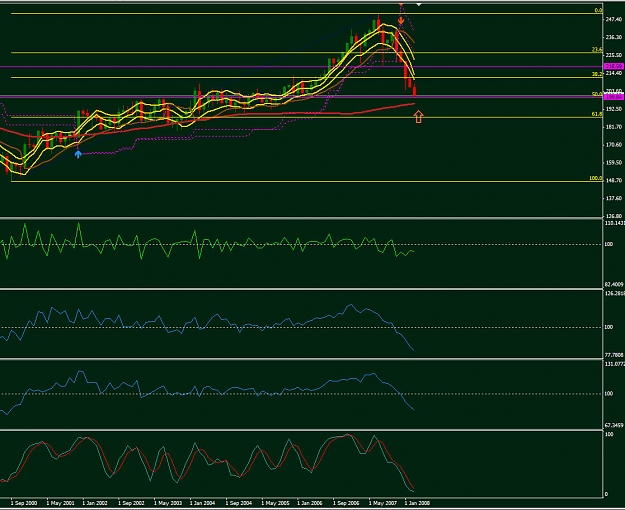Image resolution: width=625 pixels, height=510 pixels.
Task: Click the 1 Jan 2004 date label
Action: 202,503
